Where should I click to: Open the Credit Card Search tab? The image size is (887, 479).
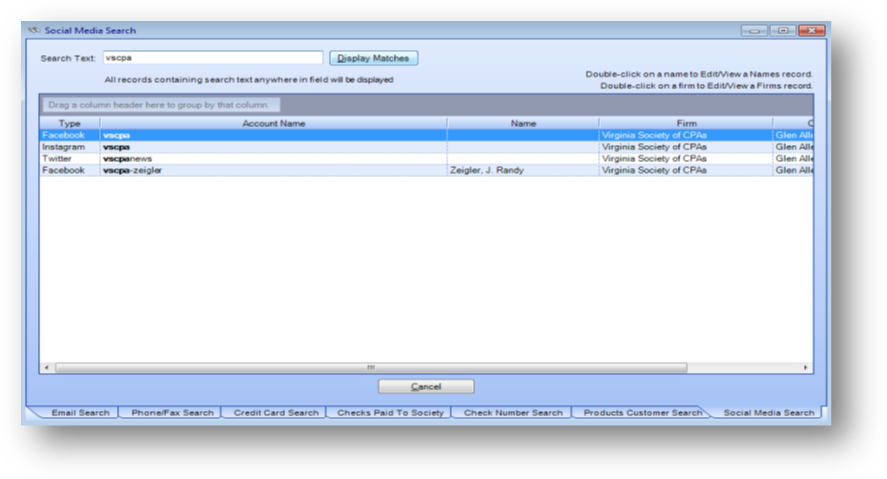click(x=276, y=413)
